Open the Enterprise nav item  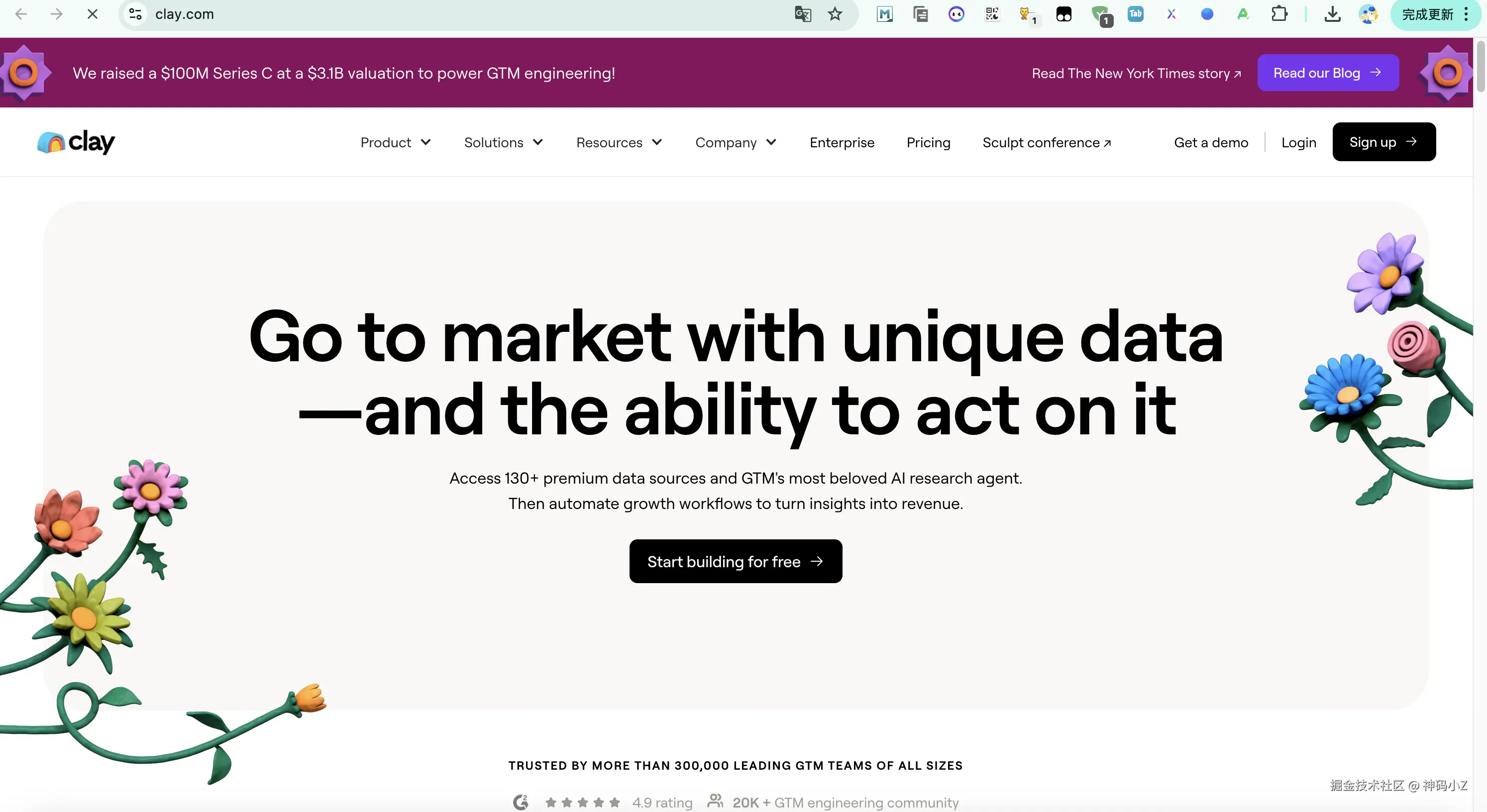pos(842,142)
